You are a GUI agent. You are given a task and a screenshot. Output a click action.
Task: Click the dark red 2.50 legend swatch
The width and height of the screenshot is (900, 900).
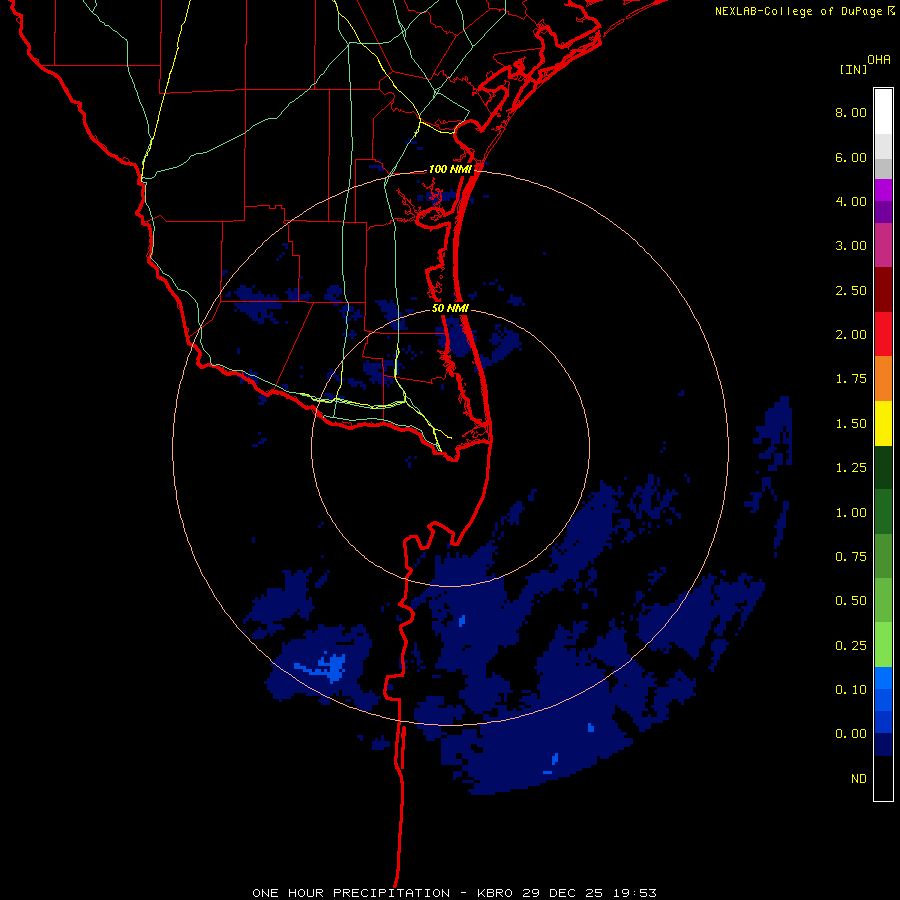click(x=883, y=290)
